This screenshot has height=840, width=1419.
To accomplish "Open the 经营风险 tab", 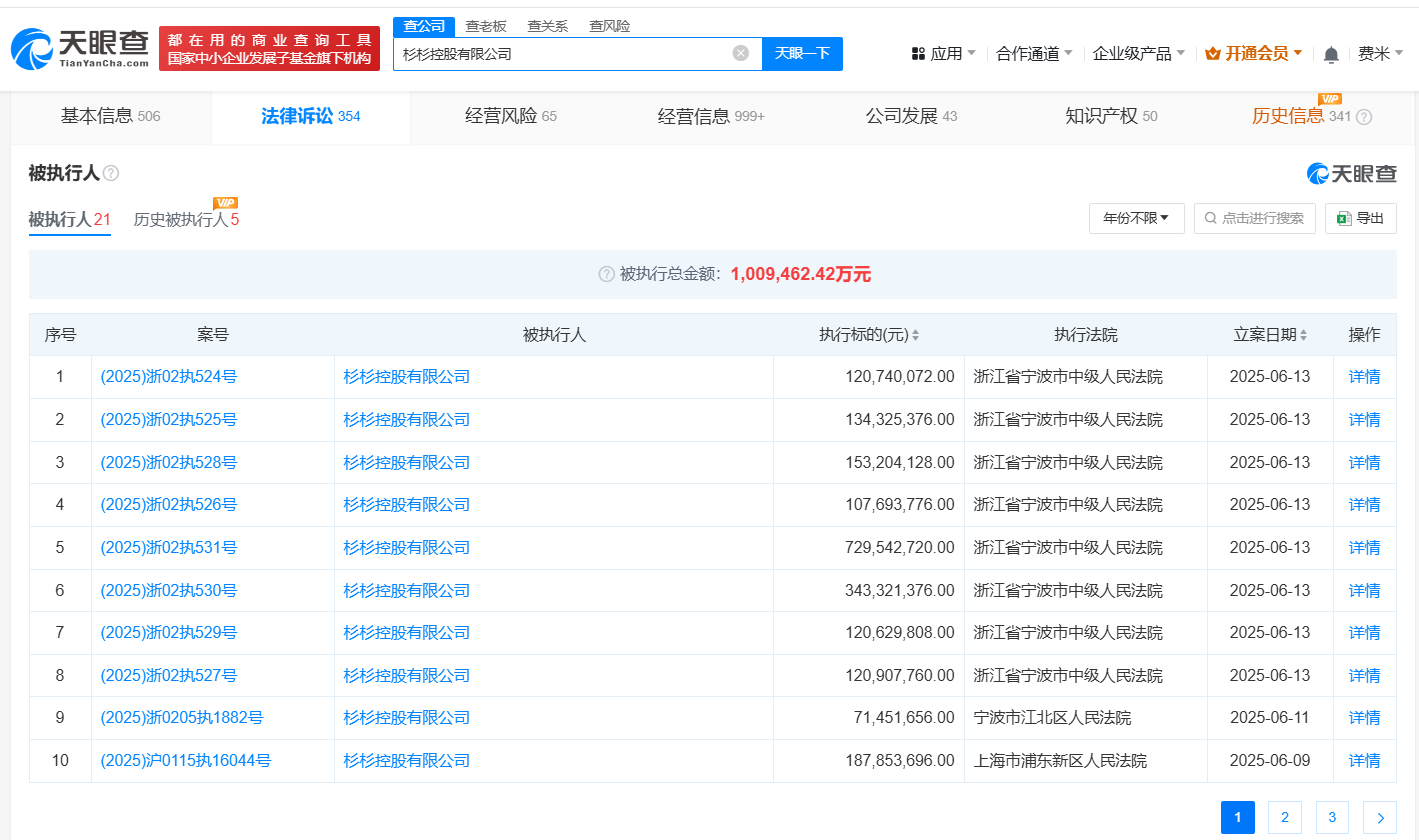I will pyautogui.click(x=511, y=116).
